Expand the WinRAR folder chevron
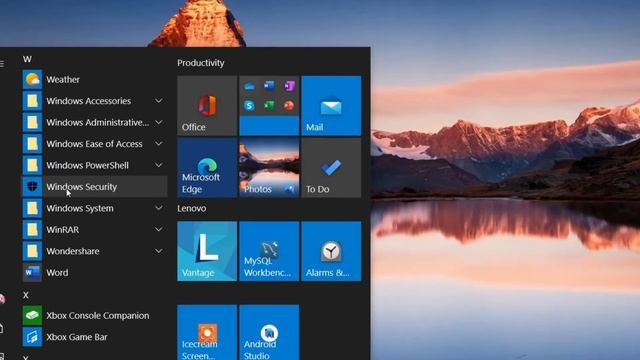 159,230
